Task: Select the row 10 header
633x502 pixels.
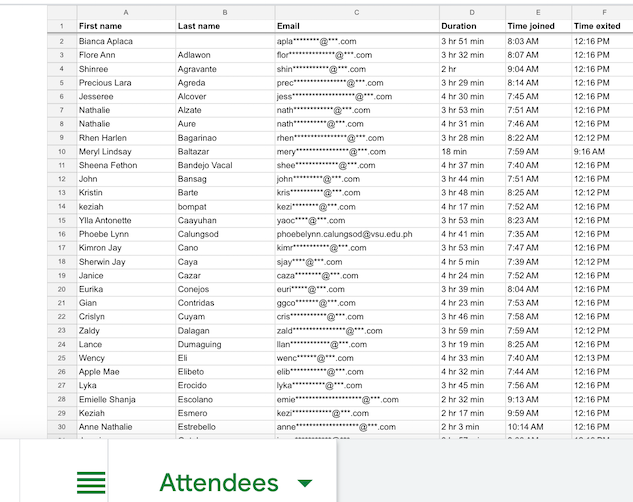Action: click(61, 151)
